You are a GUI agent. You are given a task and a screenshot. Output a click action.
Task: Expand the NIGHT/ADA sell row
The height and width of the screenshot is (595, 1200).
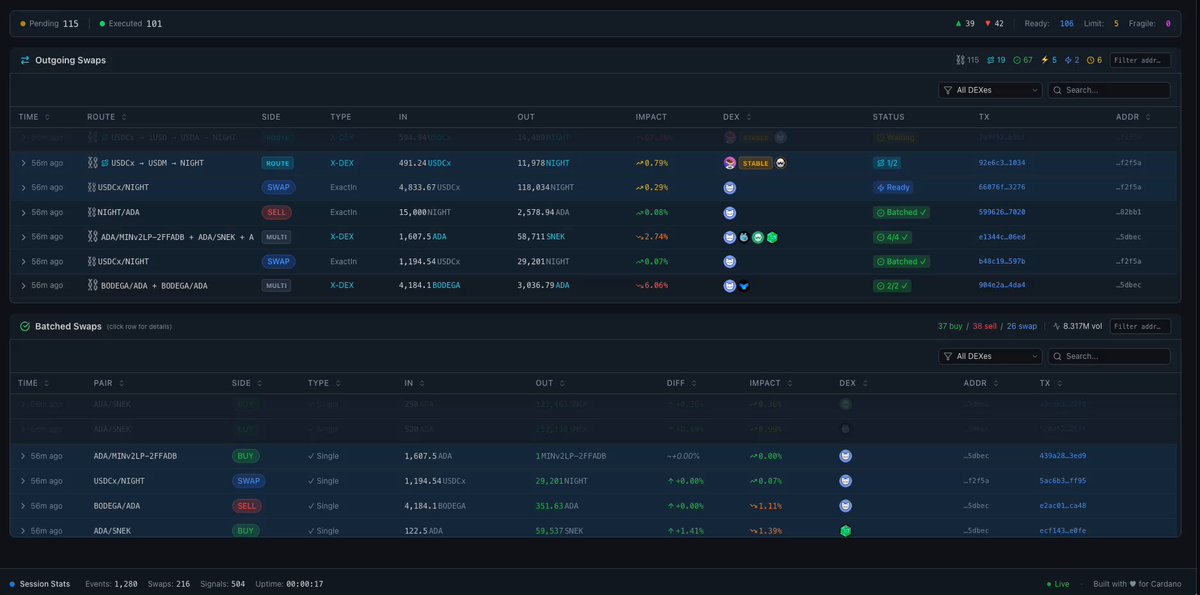click(23, 212)
